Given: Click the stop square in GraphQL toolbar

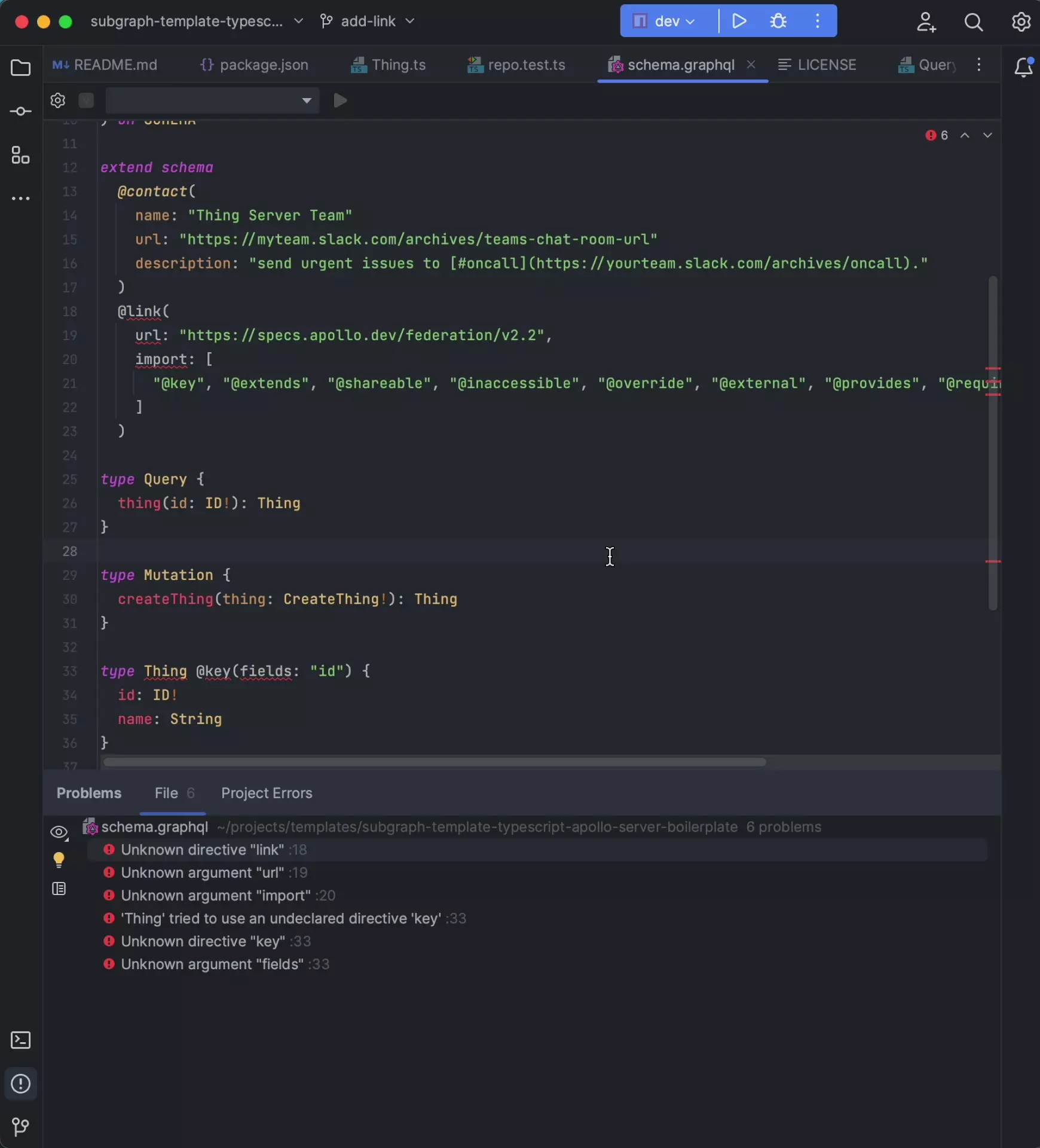Looking at the screenshot, I should point(86,100).
